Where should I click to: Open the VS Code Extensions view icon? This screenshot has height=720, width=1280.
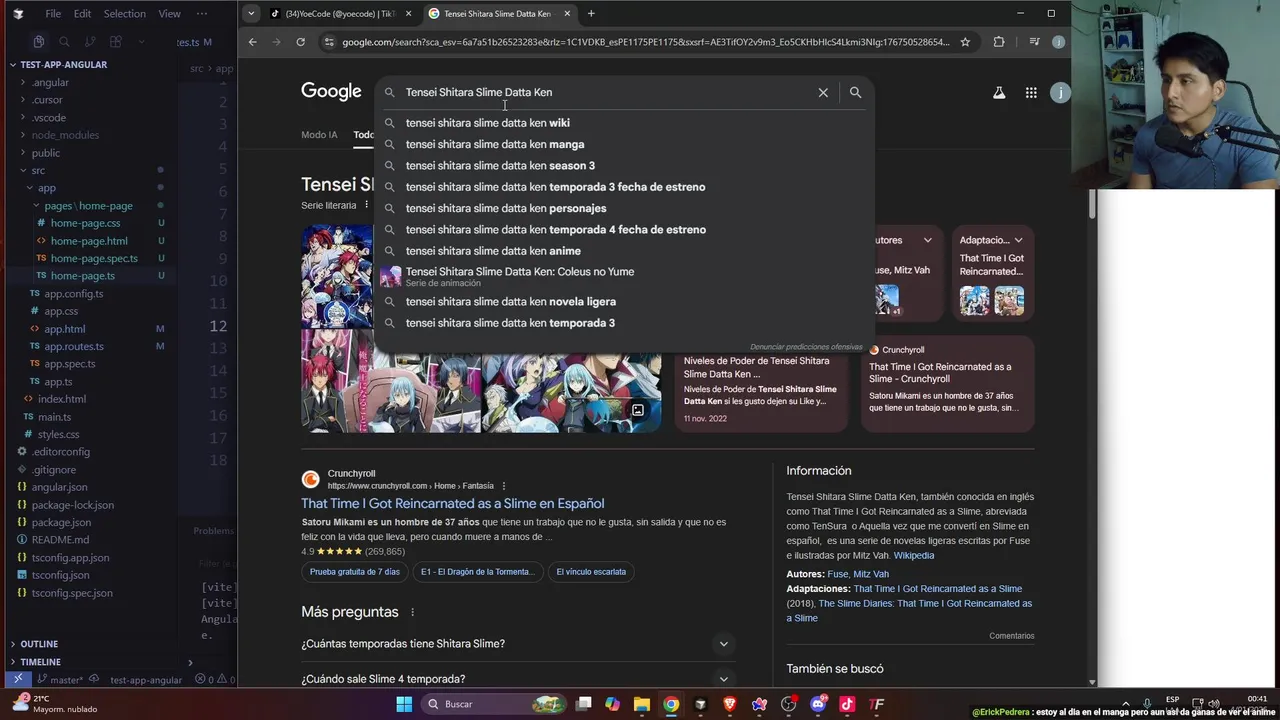coord(116,42)
